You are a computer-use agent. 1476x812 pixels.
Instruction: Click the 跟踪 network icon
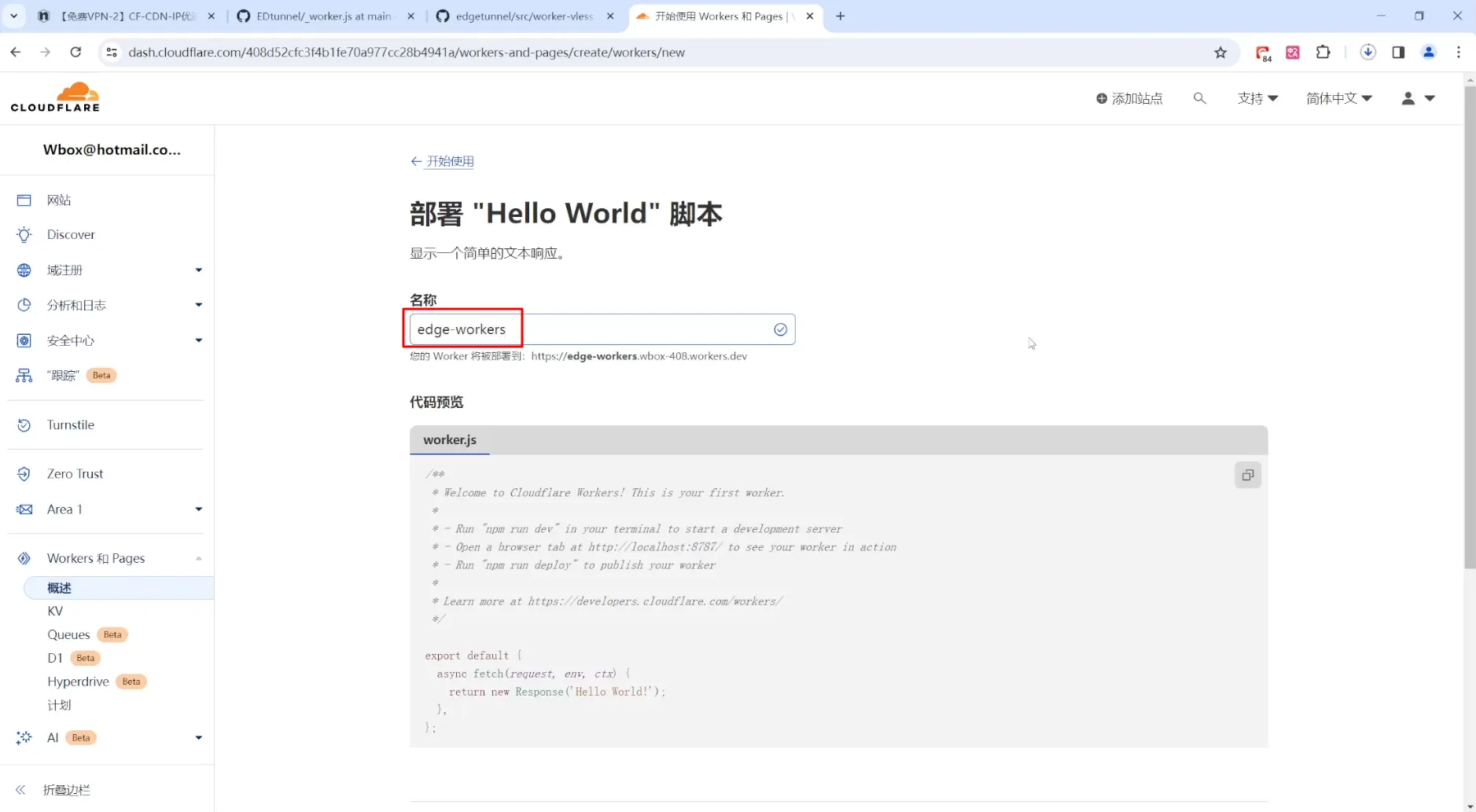point(24,376)
